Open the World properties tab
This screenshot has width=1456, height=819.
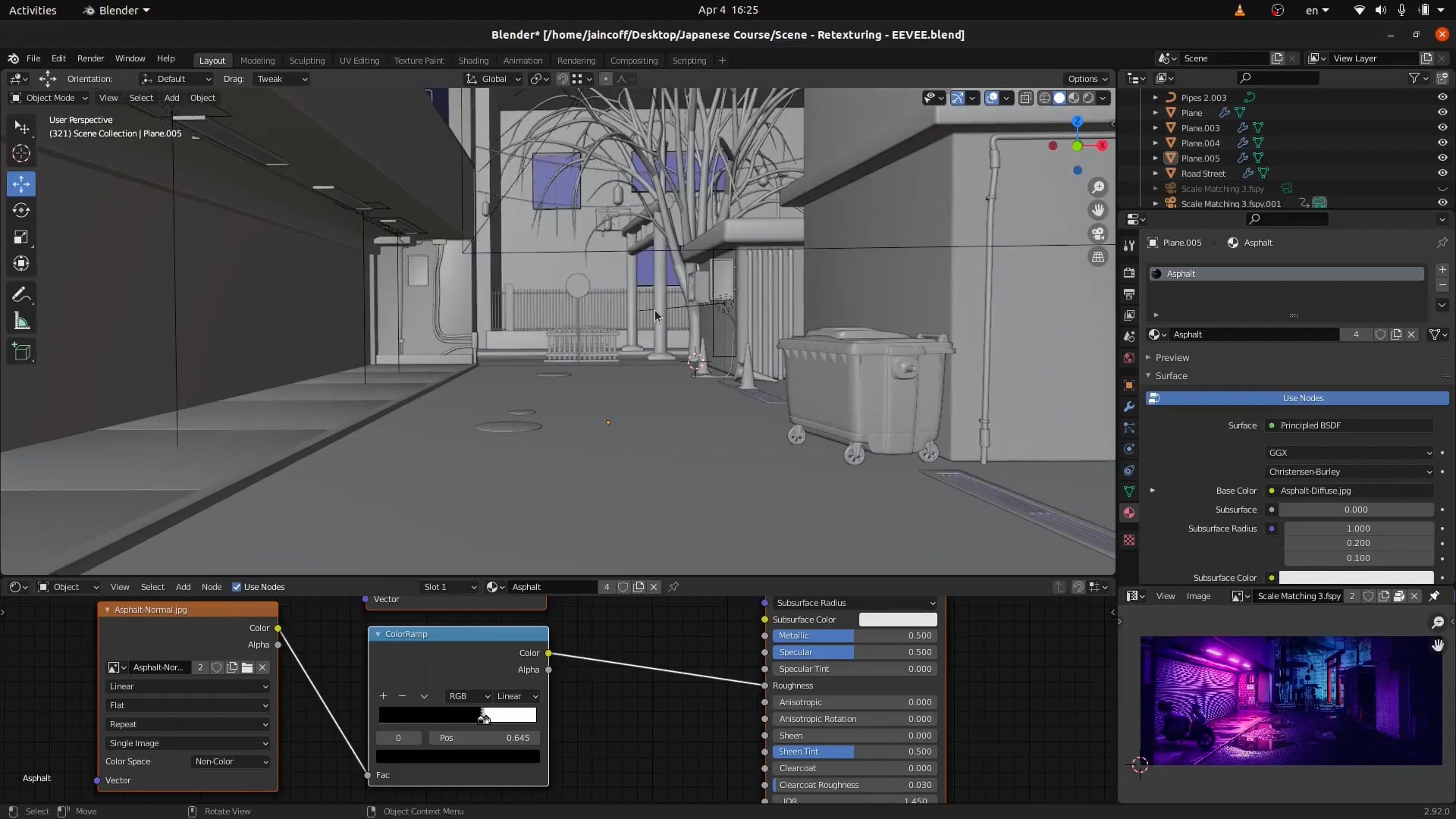click(x=1129, y=358)
